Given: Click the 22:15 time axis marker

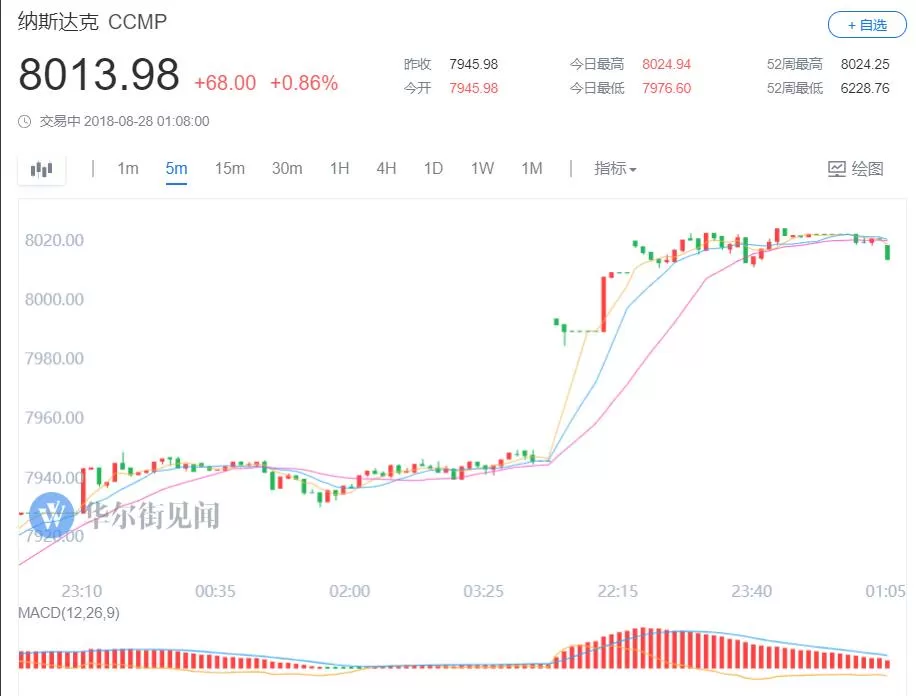Looking at the screenshot, I should click(617, 591).
